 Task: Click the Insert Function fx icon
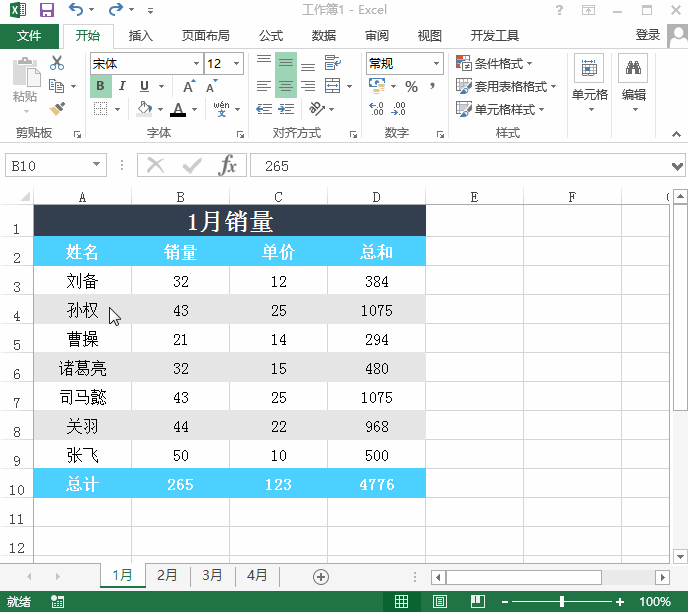click(x=227, y=165)
